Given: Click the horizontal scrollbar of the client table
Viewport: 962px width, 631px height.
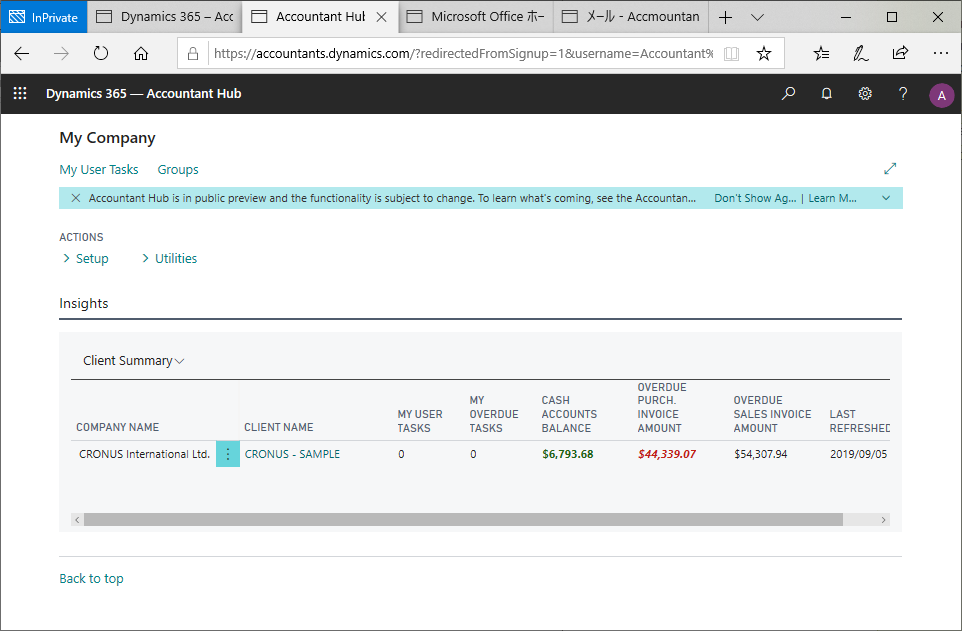Looking at the screenshot, I should coord(463,520).
